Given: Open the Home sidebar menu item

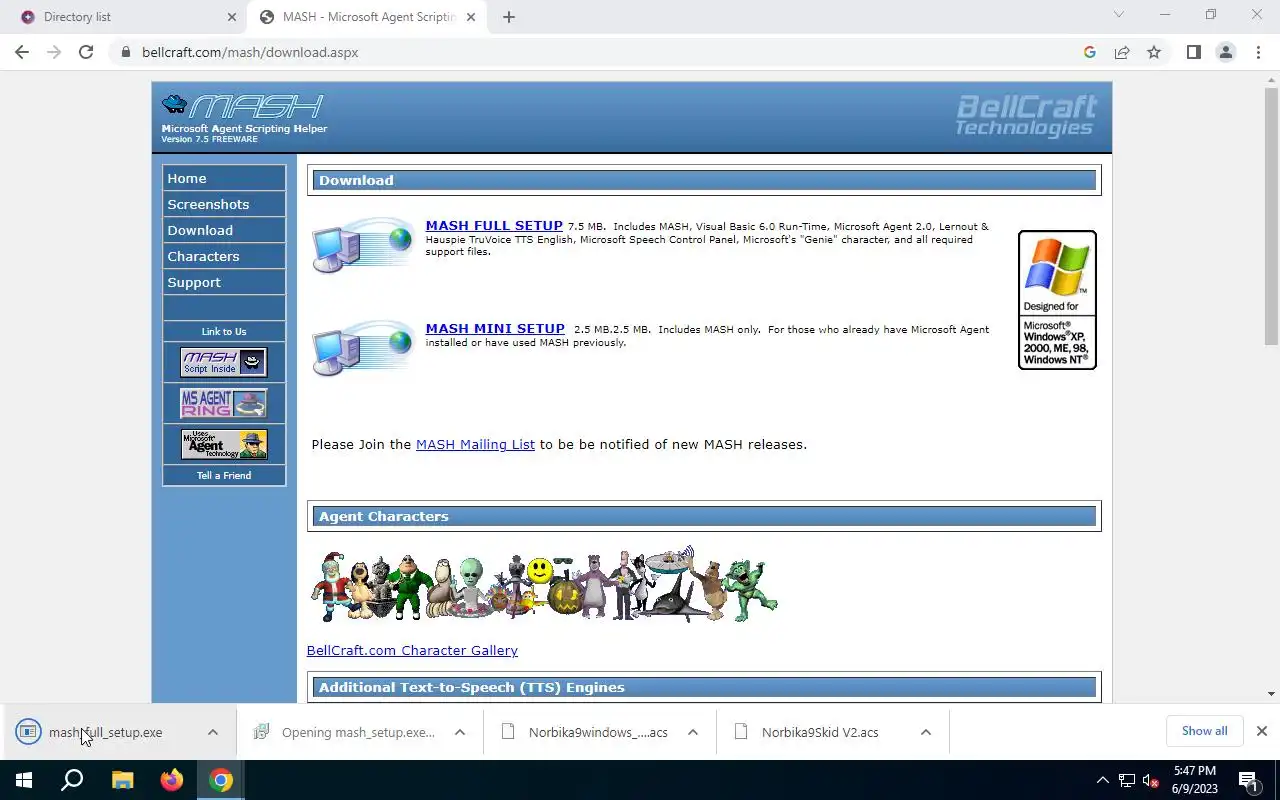Looking at the screenshot, I should (x=224, y=178).
